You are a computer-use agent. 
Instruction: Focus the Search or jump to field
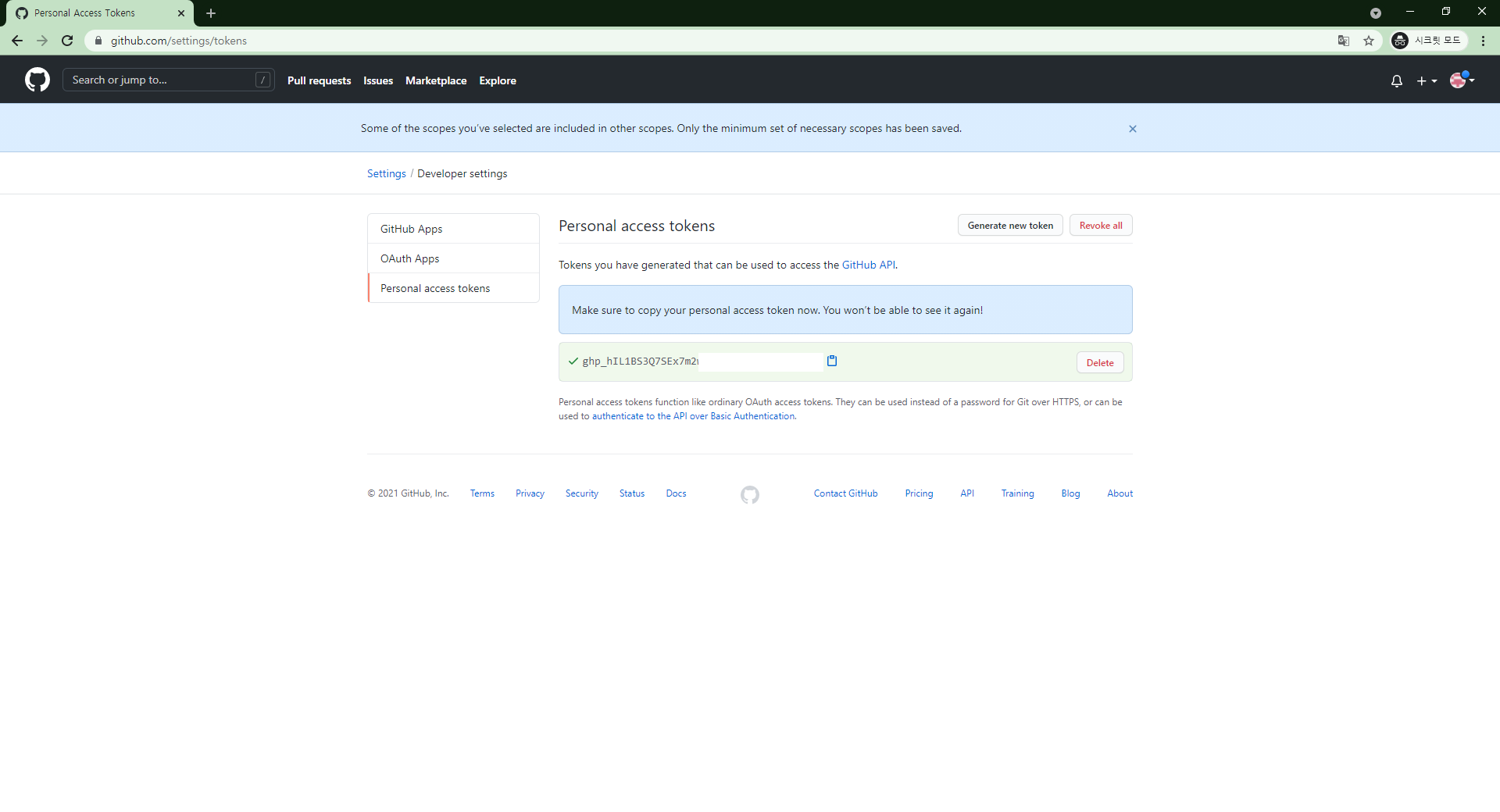(x=168, y=80)
